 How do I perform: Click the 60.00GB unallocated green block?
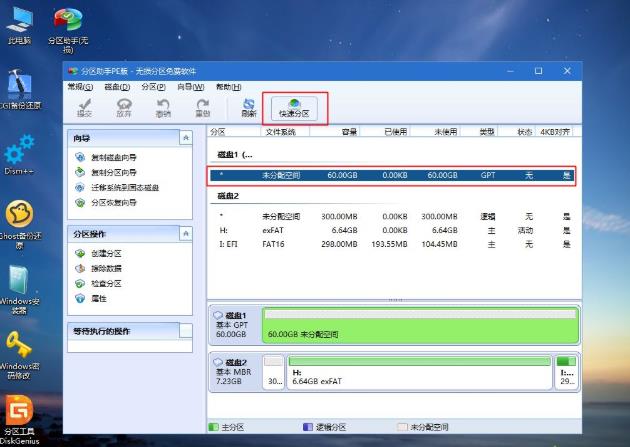420,325
